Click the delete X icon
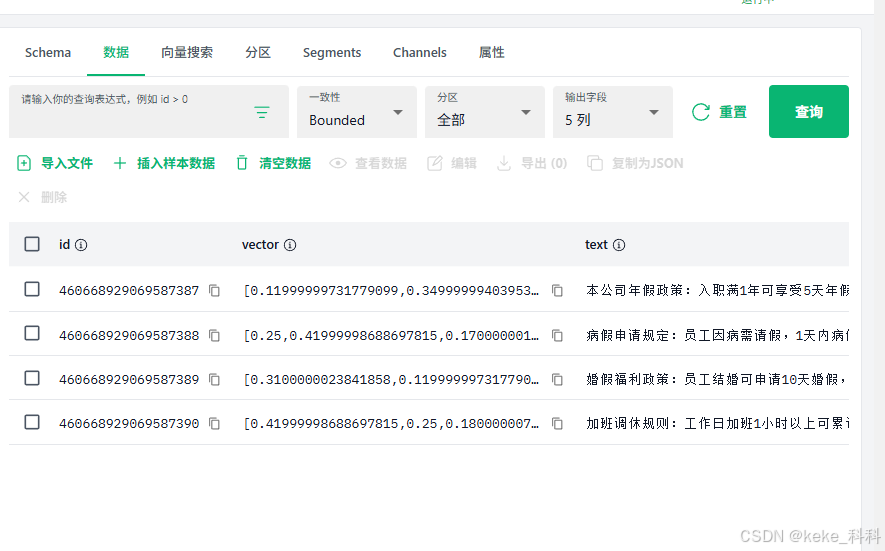The height and width of the screenshot is (551, 885). (24, 197)
